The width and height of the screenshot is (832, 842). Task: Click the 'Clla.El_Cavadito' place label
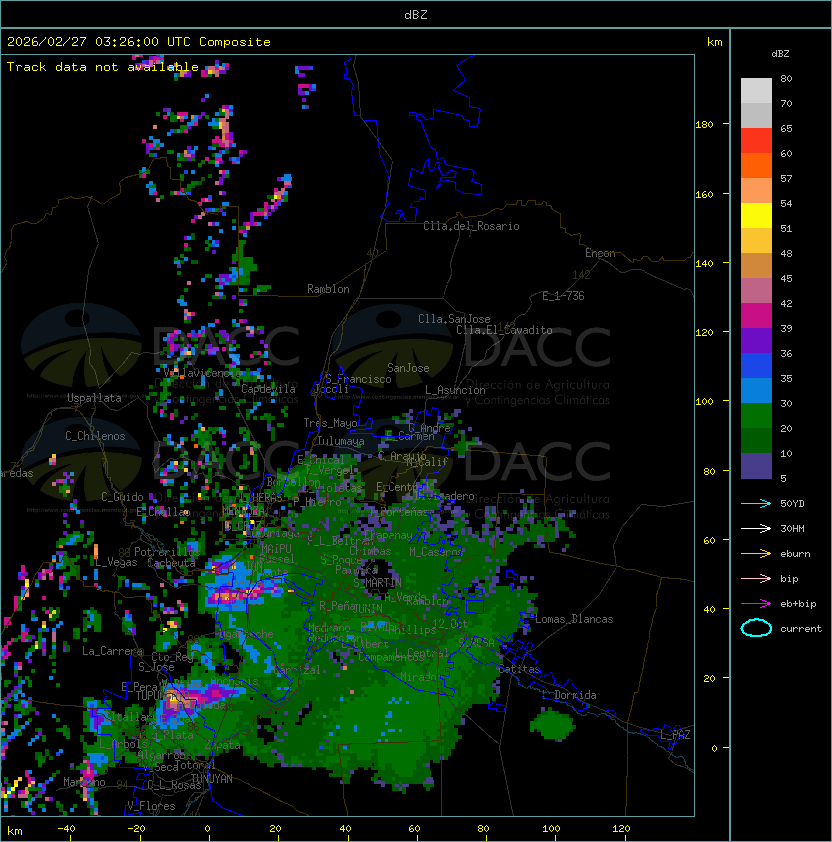tap(504, 330)
